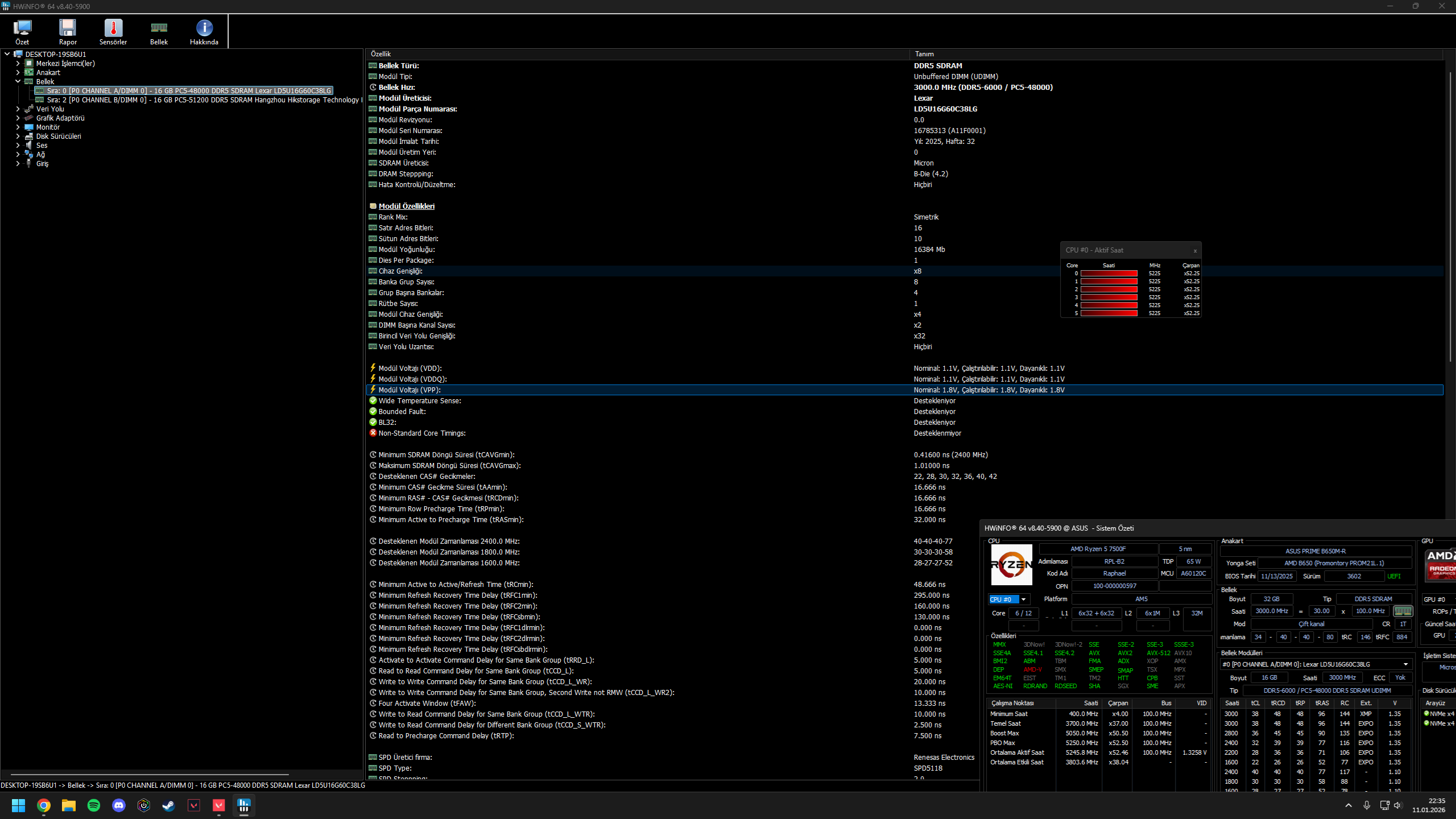1456x819 pixels.
Task: Select the Cihaz Genişliği row
Action: pyautogui.click(x=904, y=271)
